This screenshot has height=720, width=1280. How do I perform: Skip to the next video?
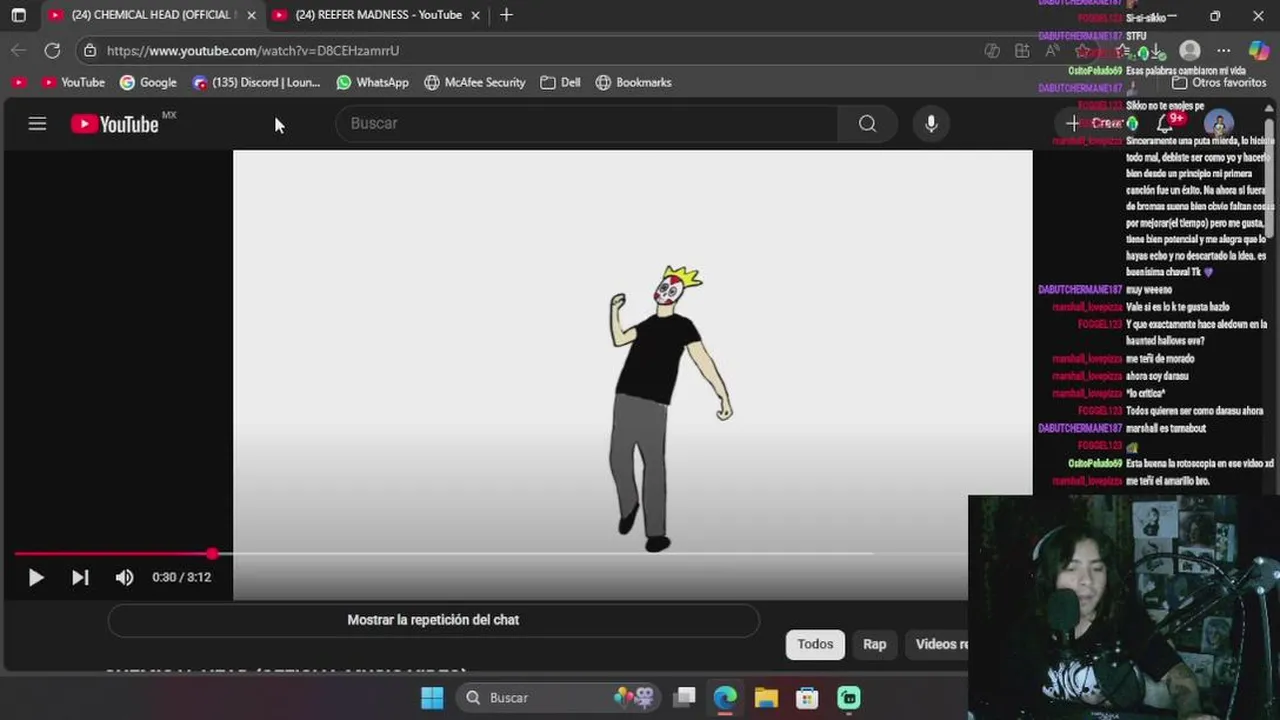click(x=80, y=577)
